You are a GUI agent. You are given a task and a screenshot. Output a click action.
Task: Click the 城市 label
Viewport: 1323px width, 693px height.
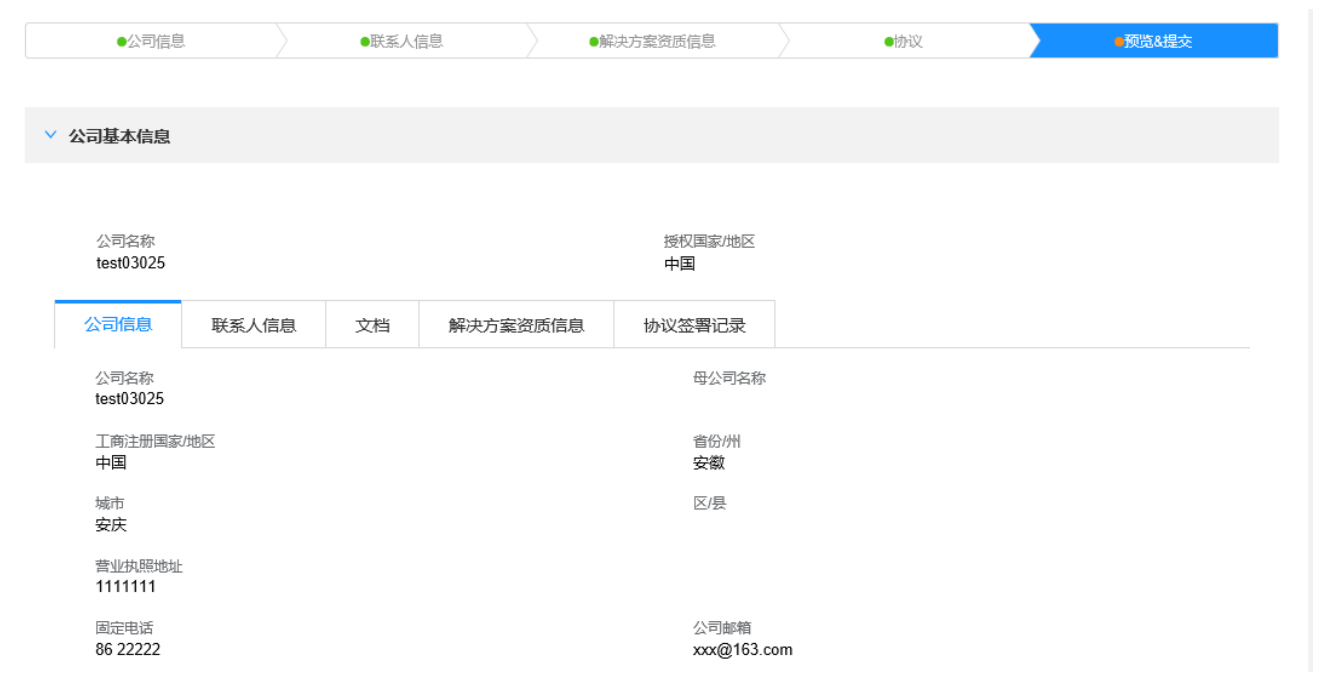click(x=110, y=503)
